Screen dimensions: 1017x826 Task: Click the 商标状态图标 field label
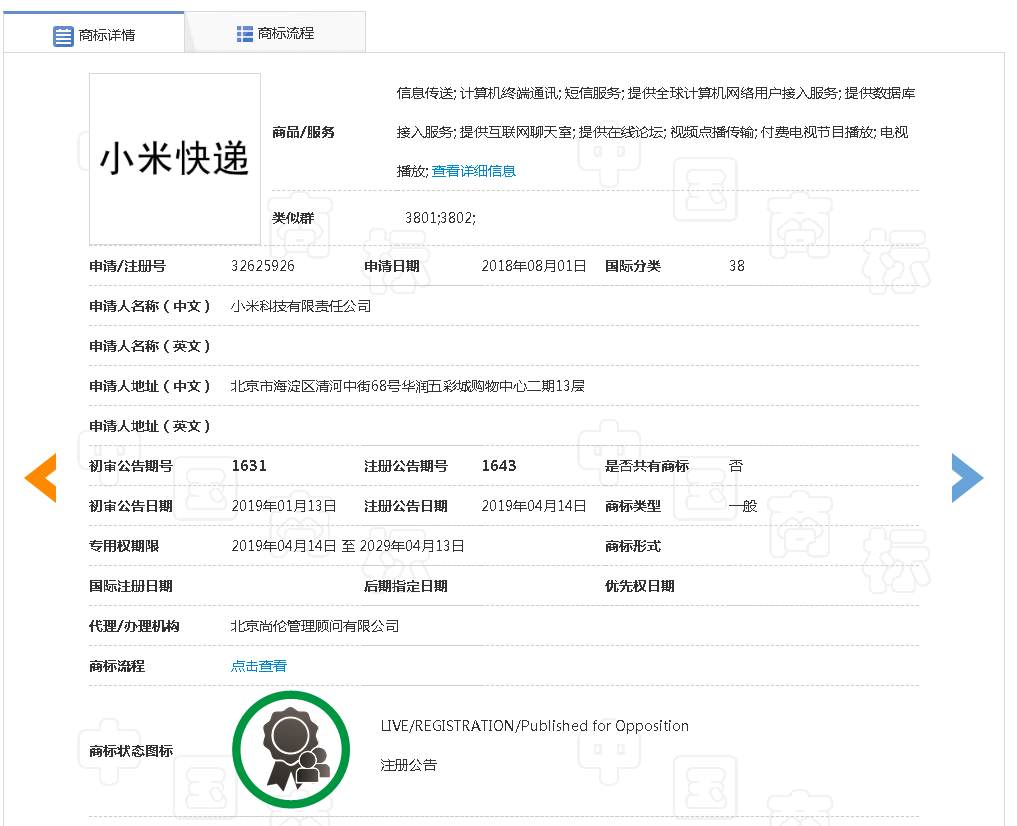[x=131, y=751]
